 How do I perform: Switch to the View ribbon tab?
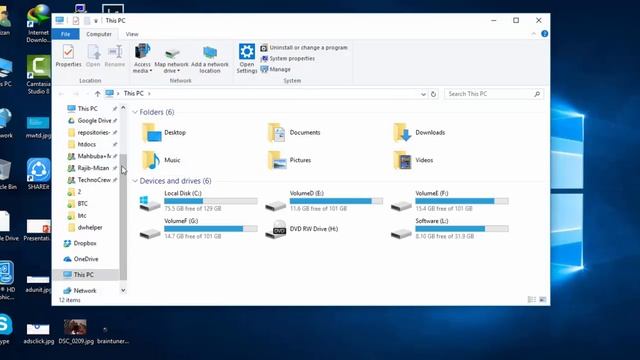pyautogui.click(x=132, y=34)
